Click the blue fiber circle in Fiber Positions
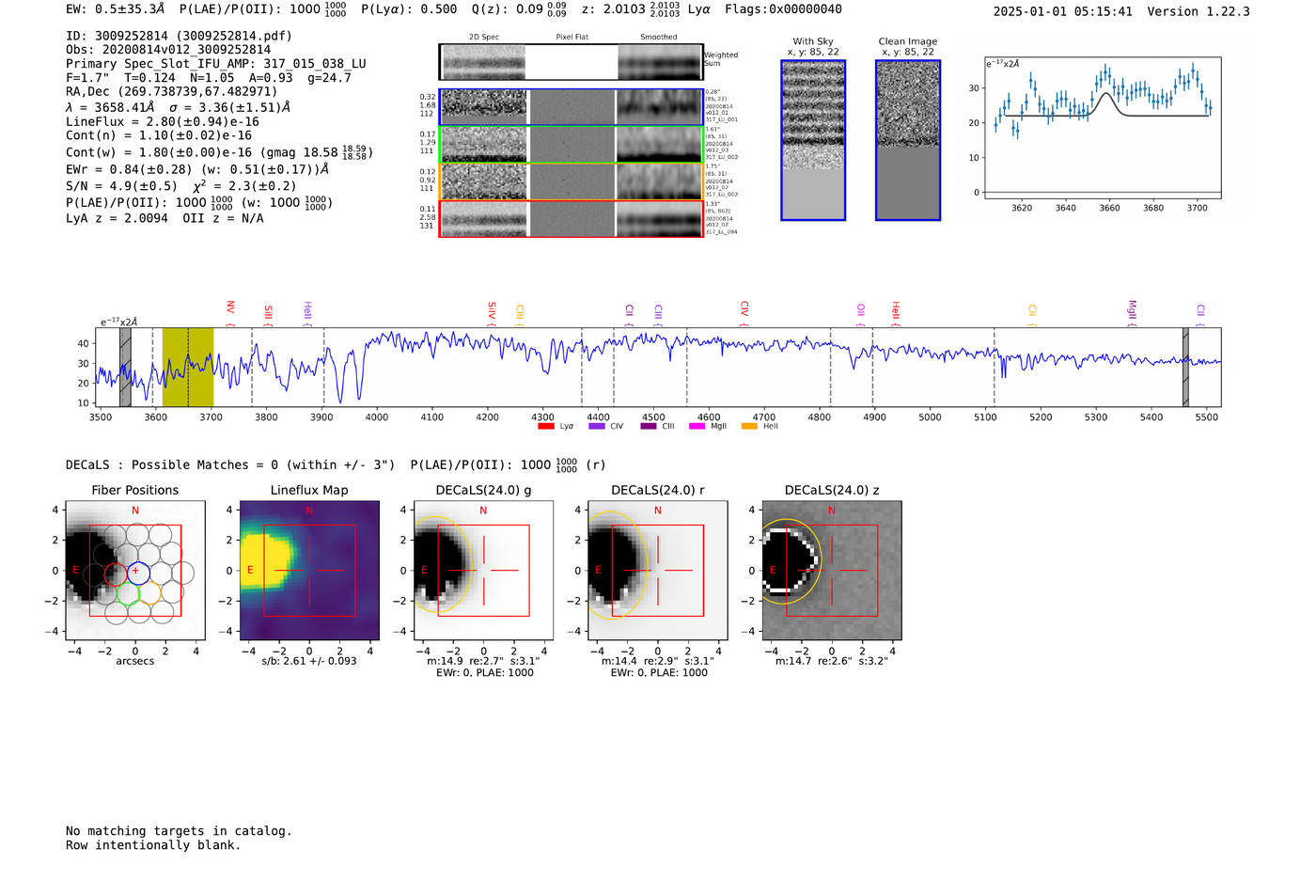 [x=138, y=572]
